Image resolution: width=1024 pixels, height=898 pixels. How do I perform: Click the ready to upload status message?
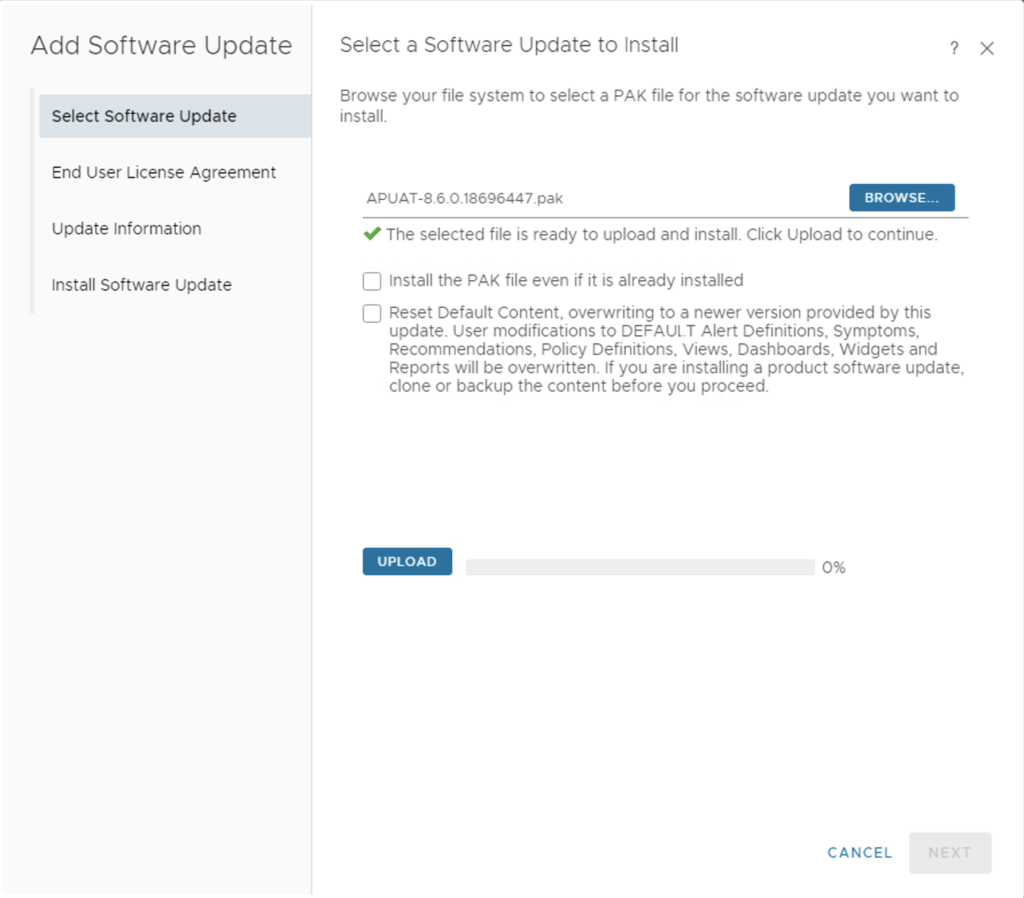click(x=661, y=235)
